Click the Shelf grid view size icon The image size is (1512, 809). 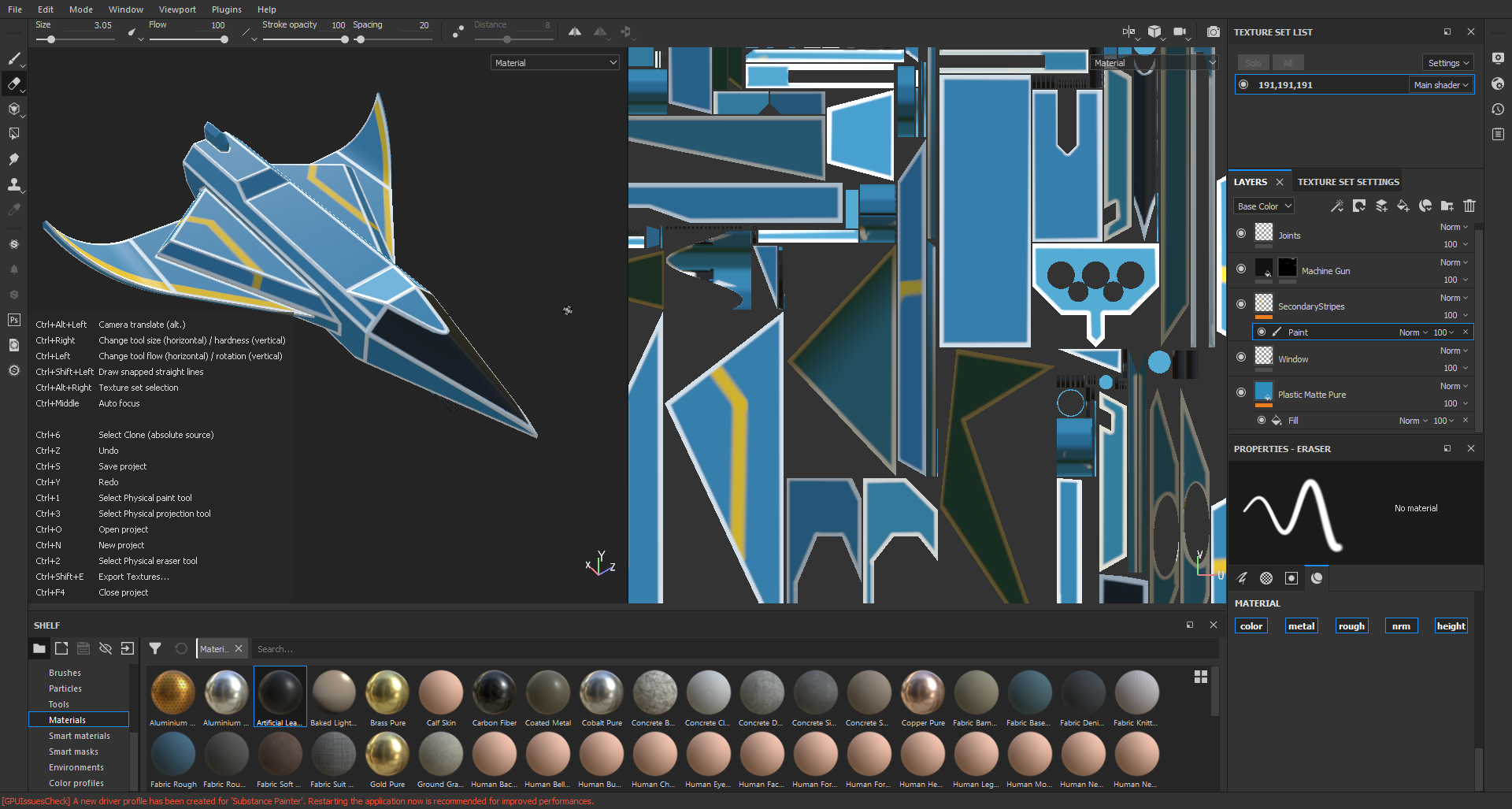click(1201, 677)
